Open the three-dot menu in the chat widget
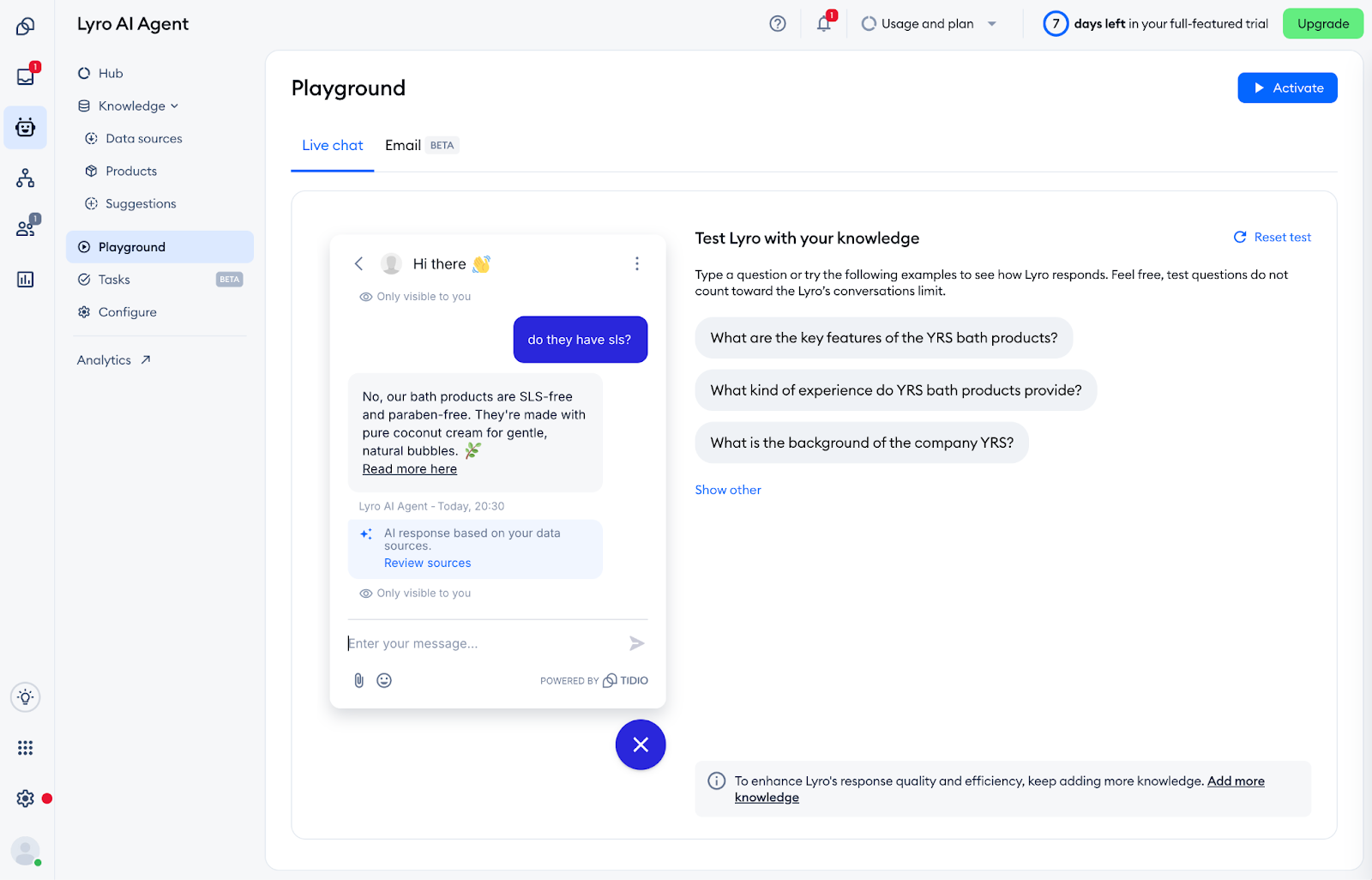The width and height of the screenshot is (1372, 880). click(637, 263)
